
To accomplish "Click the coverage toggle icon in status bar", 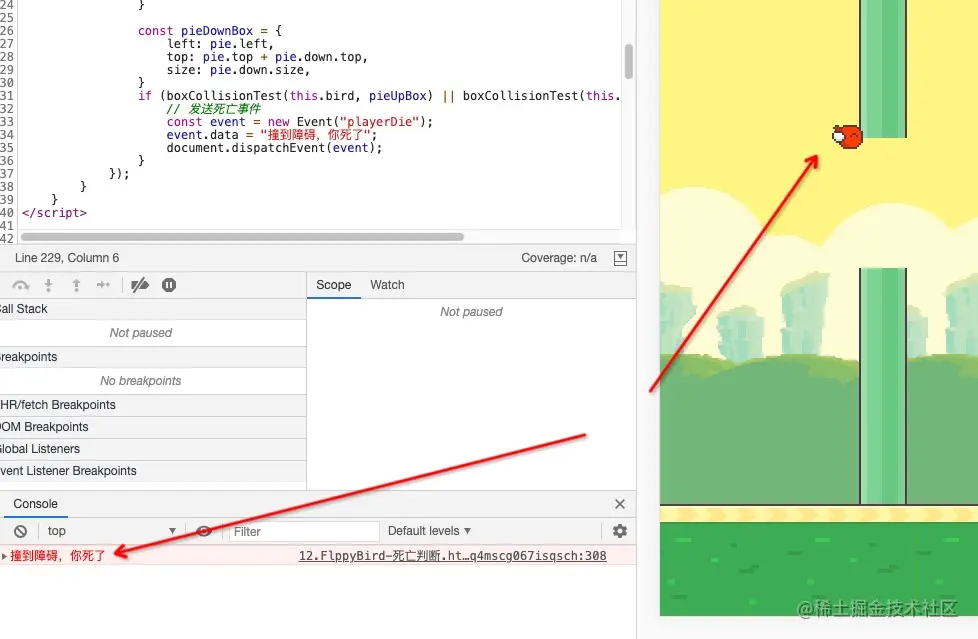I will 620,258.
